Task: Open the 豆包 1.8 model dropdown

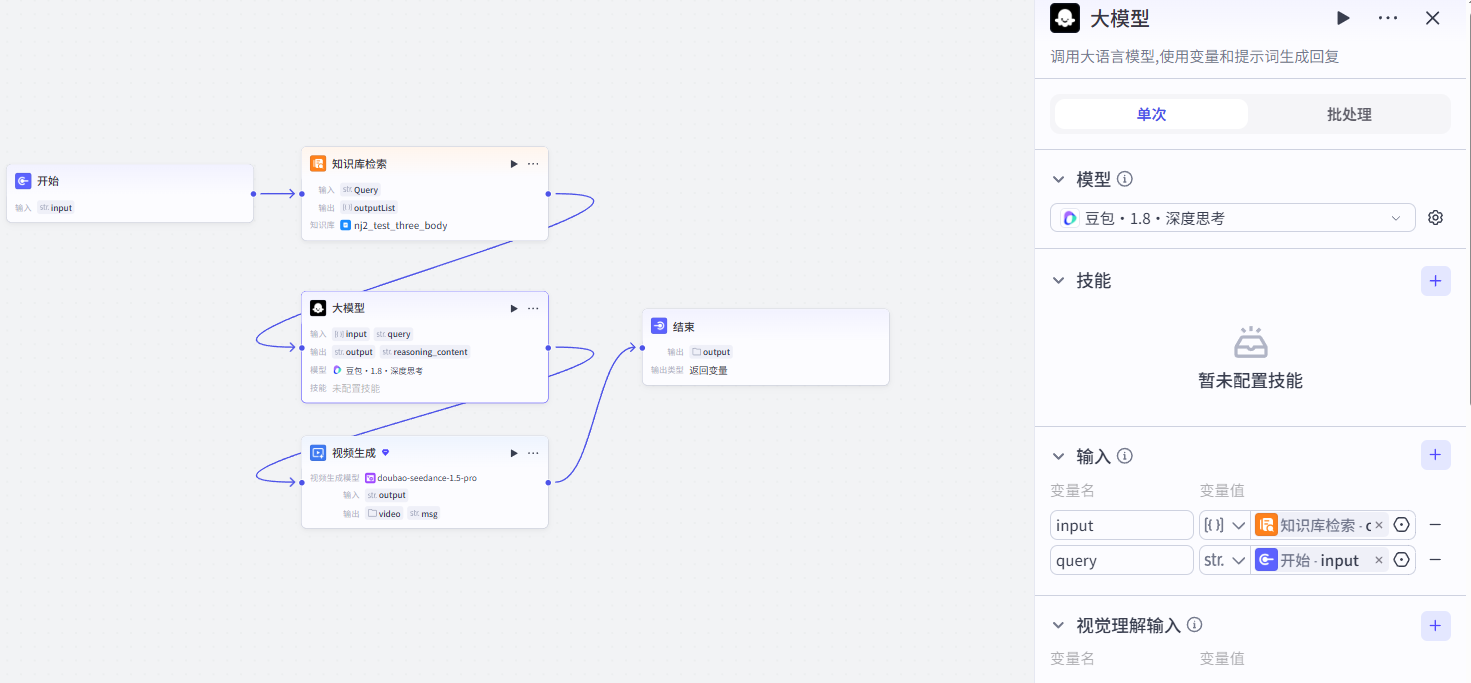Action: pyautogui.click(x=1232, y=218)
